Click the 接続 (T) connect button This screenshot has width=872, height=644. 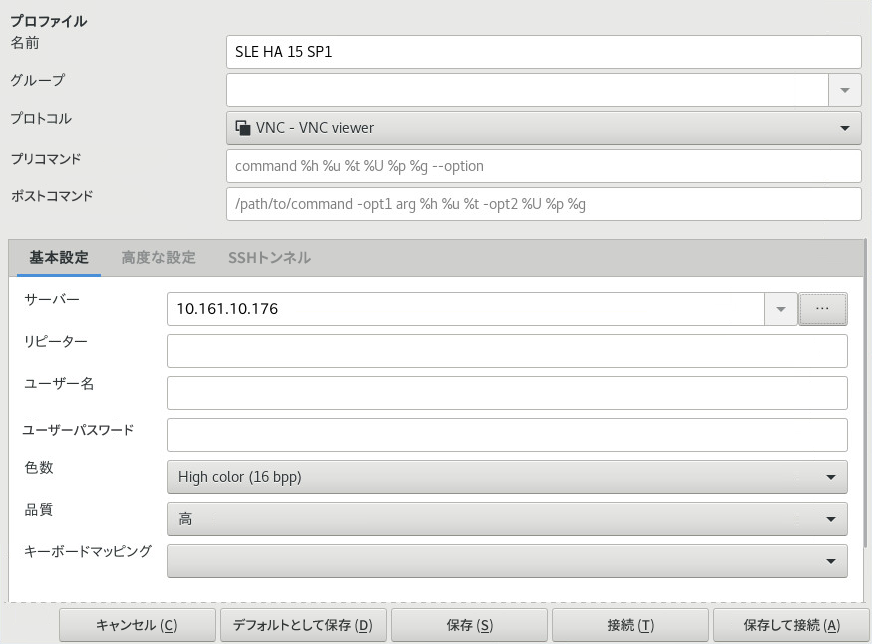630,625
